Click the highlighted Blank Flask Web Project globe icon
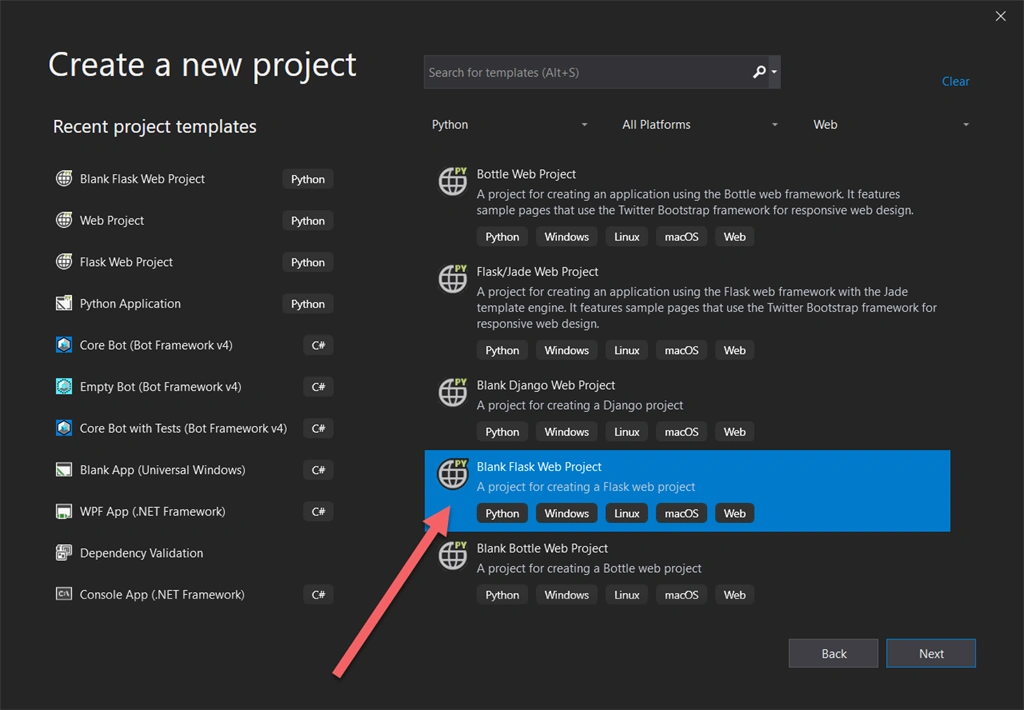 453,474
